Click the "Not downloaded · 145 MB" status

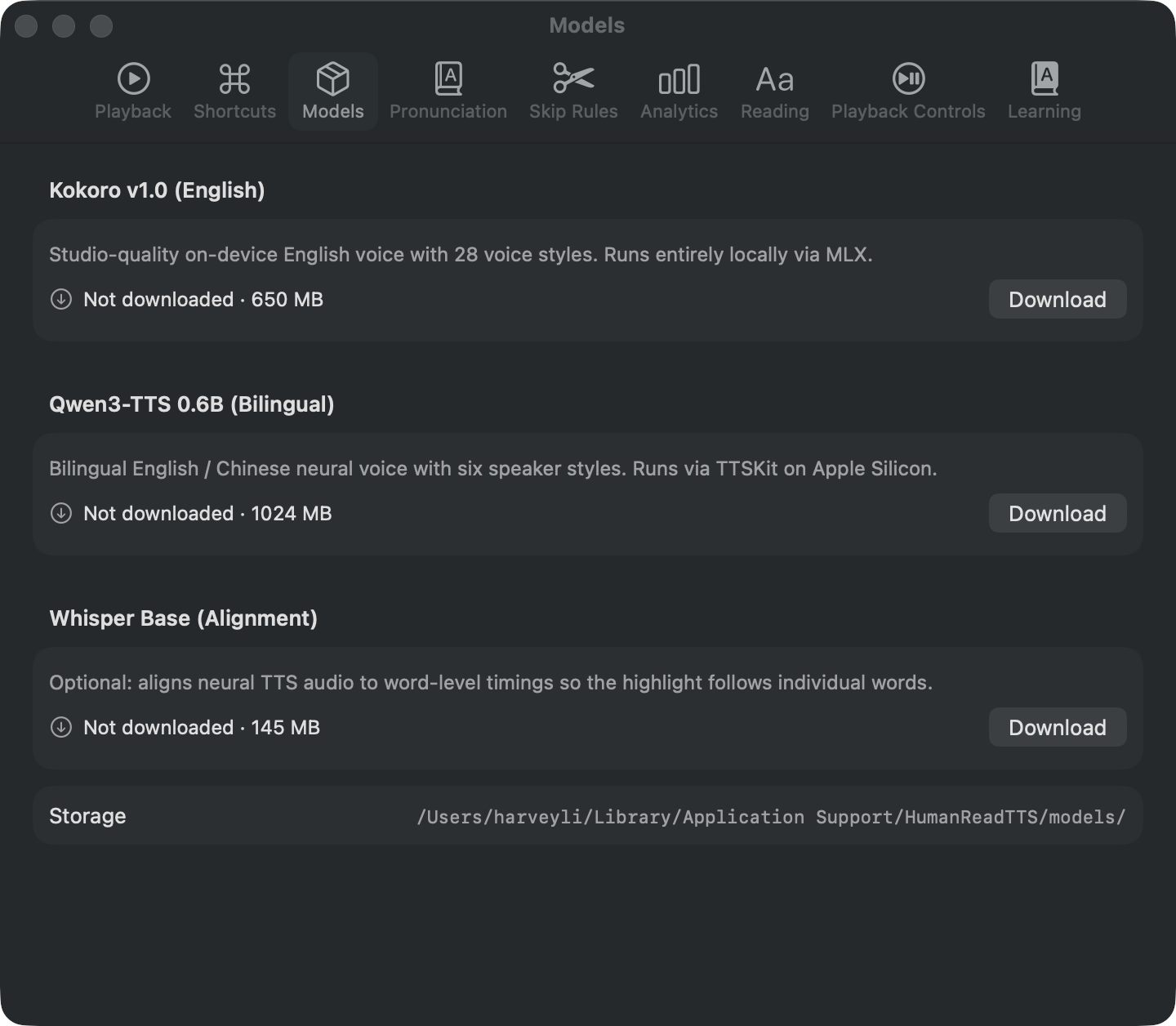click(202, 727)
